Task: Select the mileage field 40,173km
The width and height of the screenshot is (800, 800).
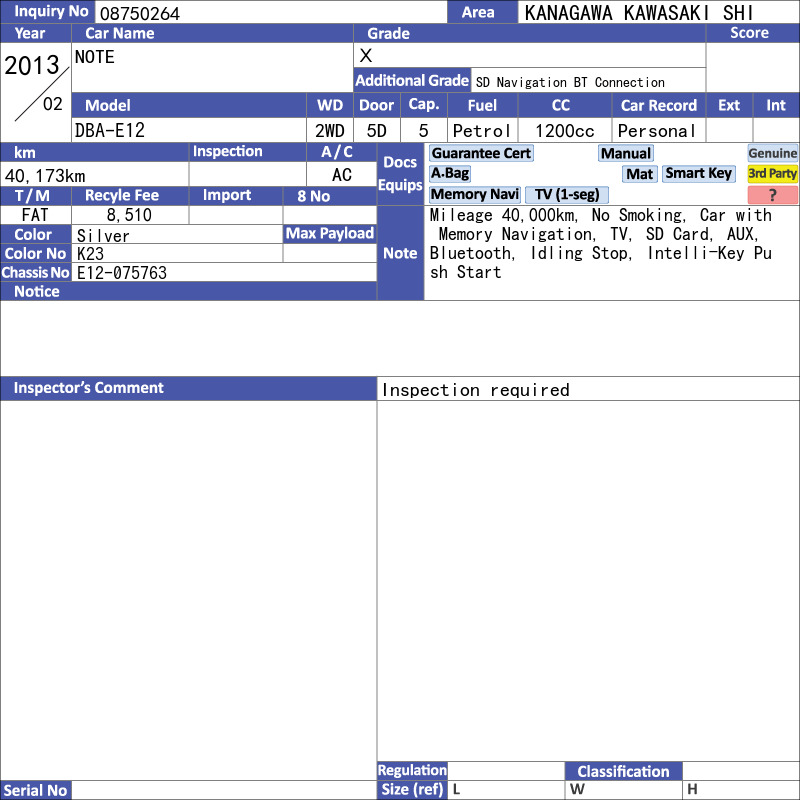Action: coord(94,175)
